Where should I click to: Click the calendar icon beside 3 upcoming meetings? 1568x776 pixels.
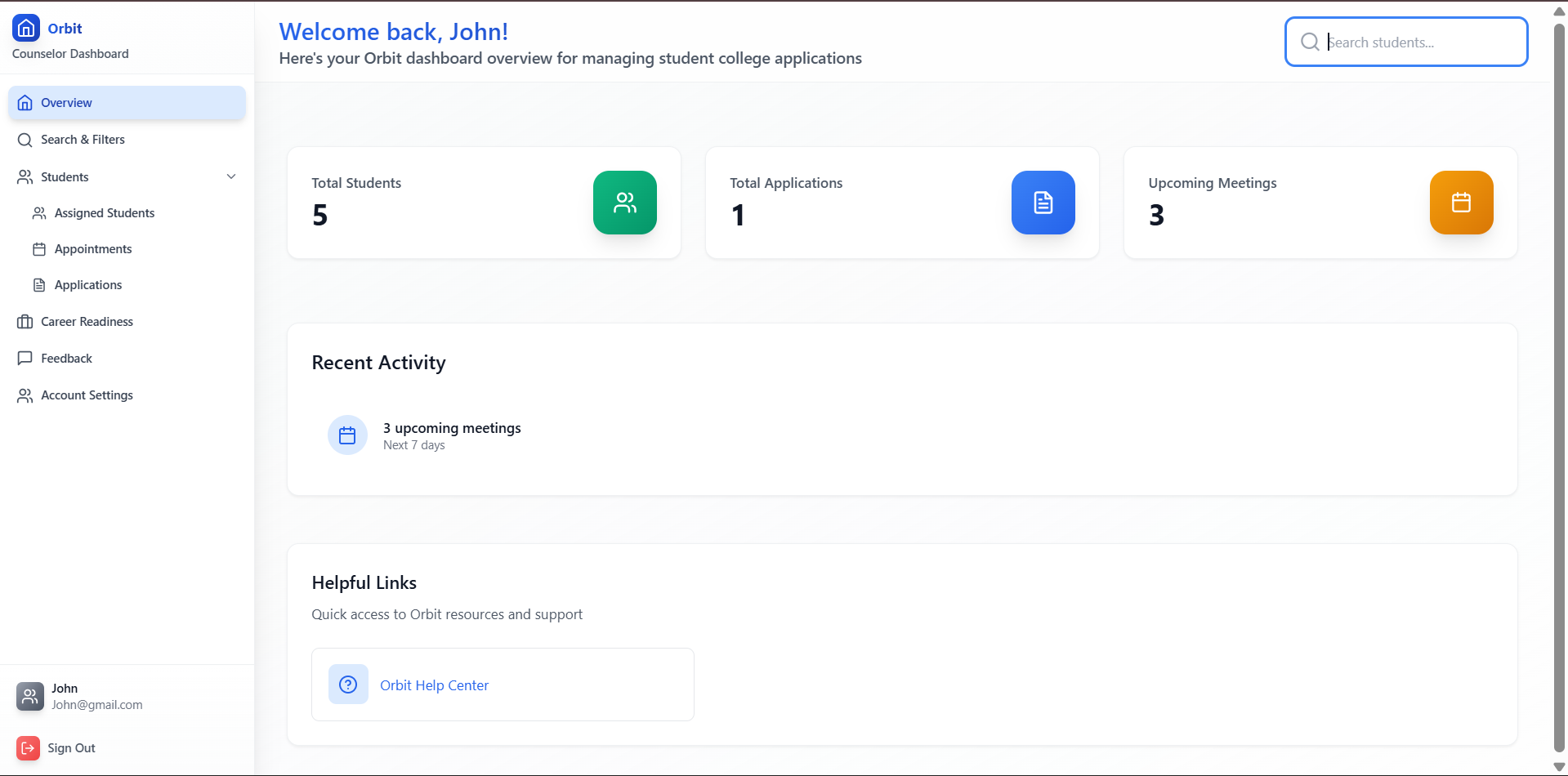click(x=347, y=435)
